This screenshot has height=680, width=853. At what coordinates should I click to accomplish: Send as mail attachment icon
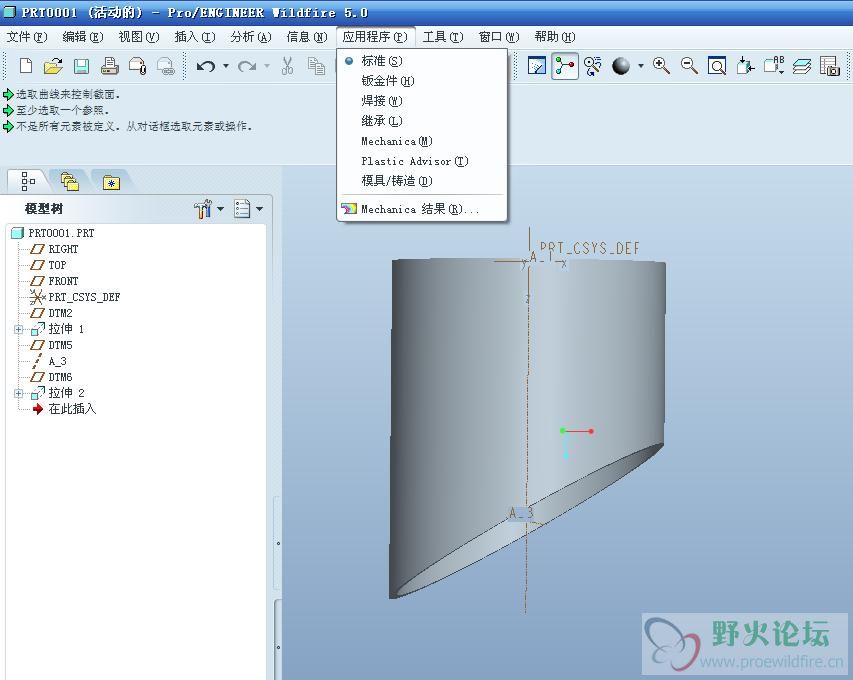click(138, 66)
